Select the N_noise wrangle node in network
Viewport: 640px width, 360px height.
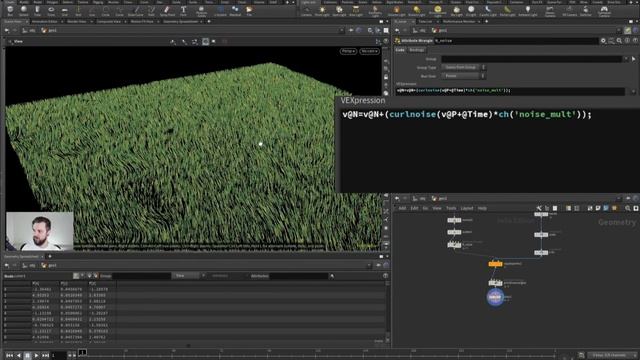click(x=454, y=244)
